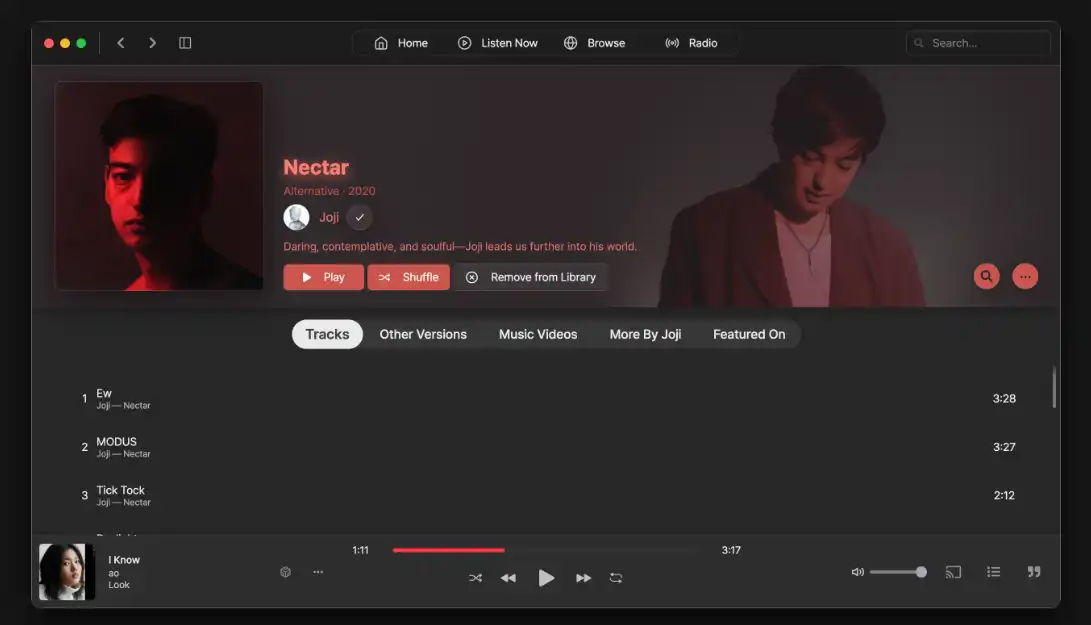Click the 3:17 total time label

click(731, 550)
